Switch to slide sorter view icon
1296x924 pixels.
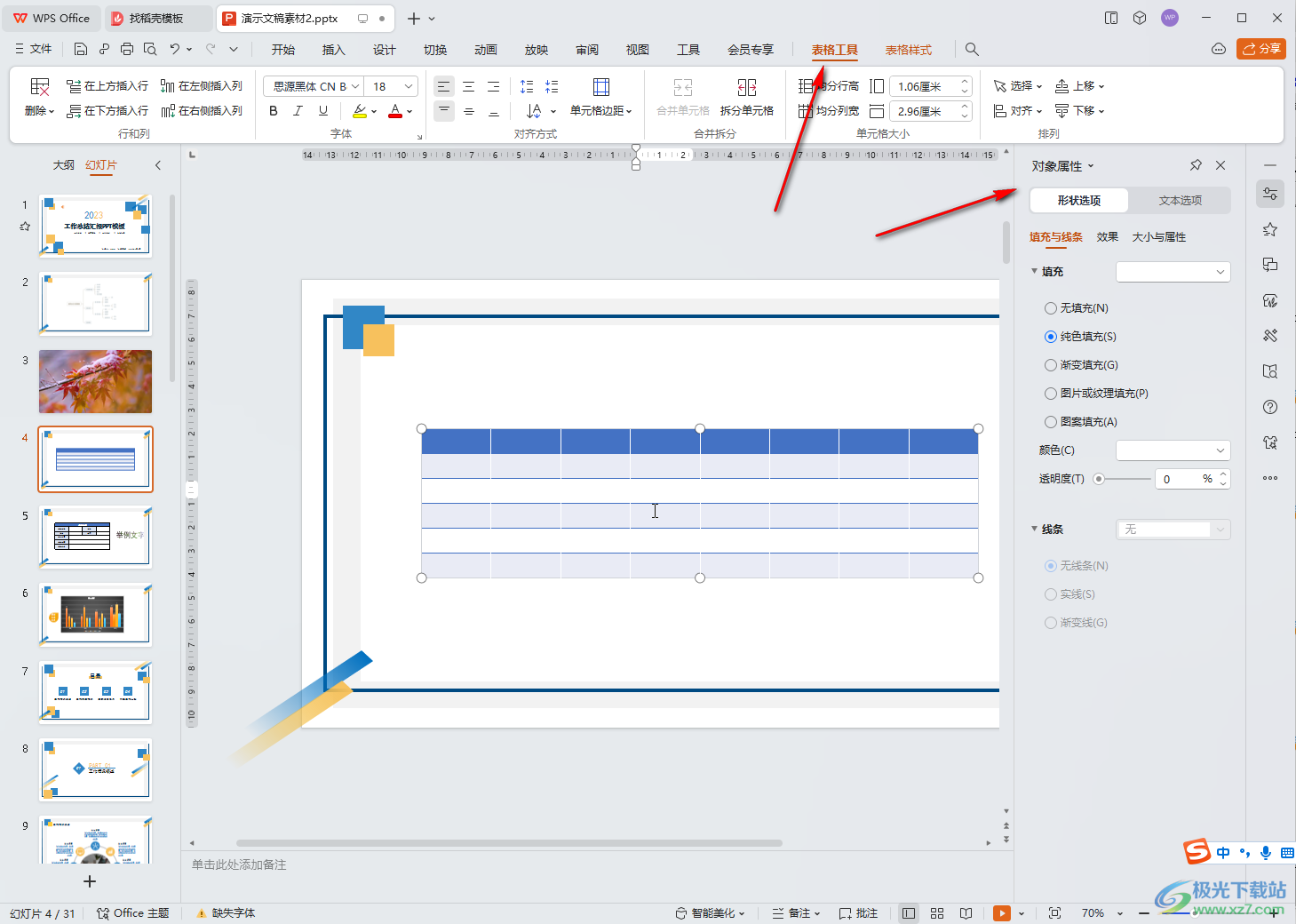[x=937, y=913]
